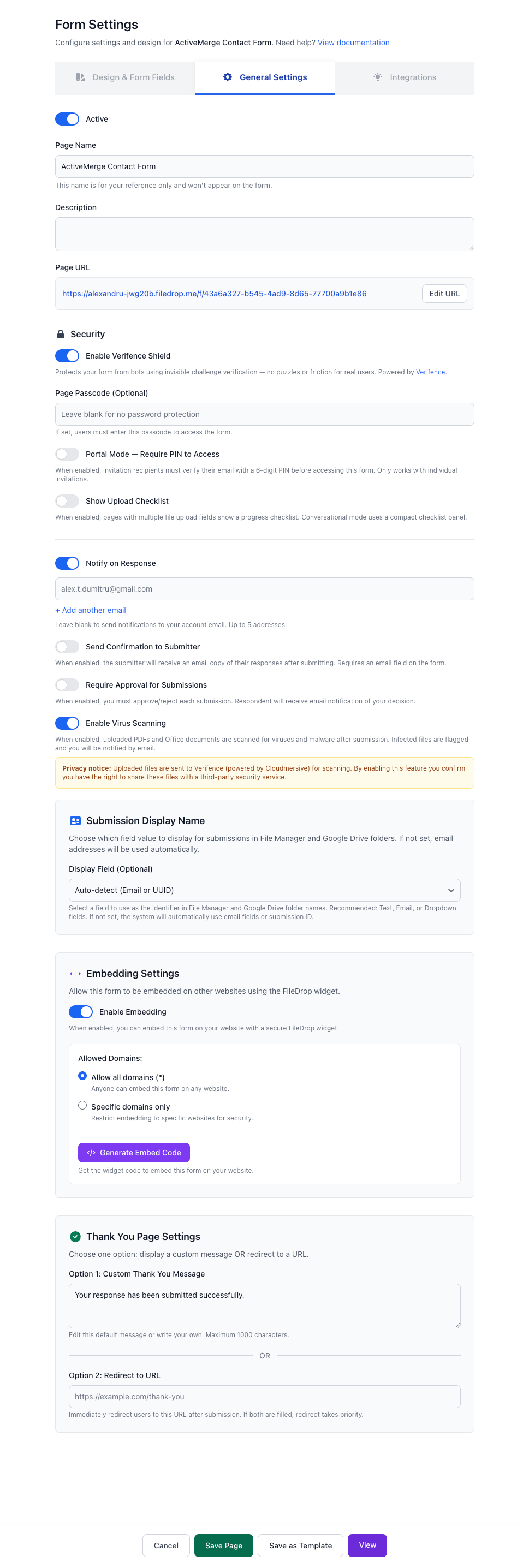Click the gear icon on General Settings tab

pyautogui.click(x=228, y=77)
